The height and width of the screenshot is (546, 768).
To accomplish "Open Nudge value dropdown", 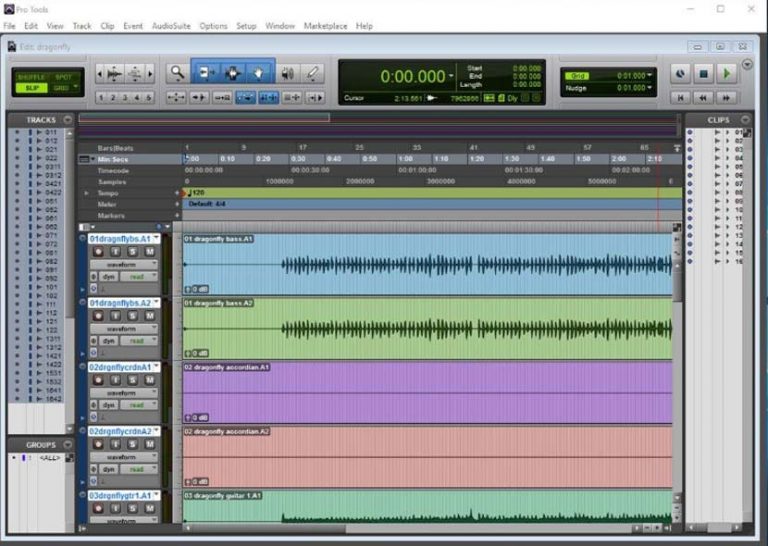I will coord(650,88).
